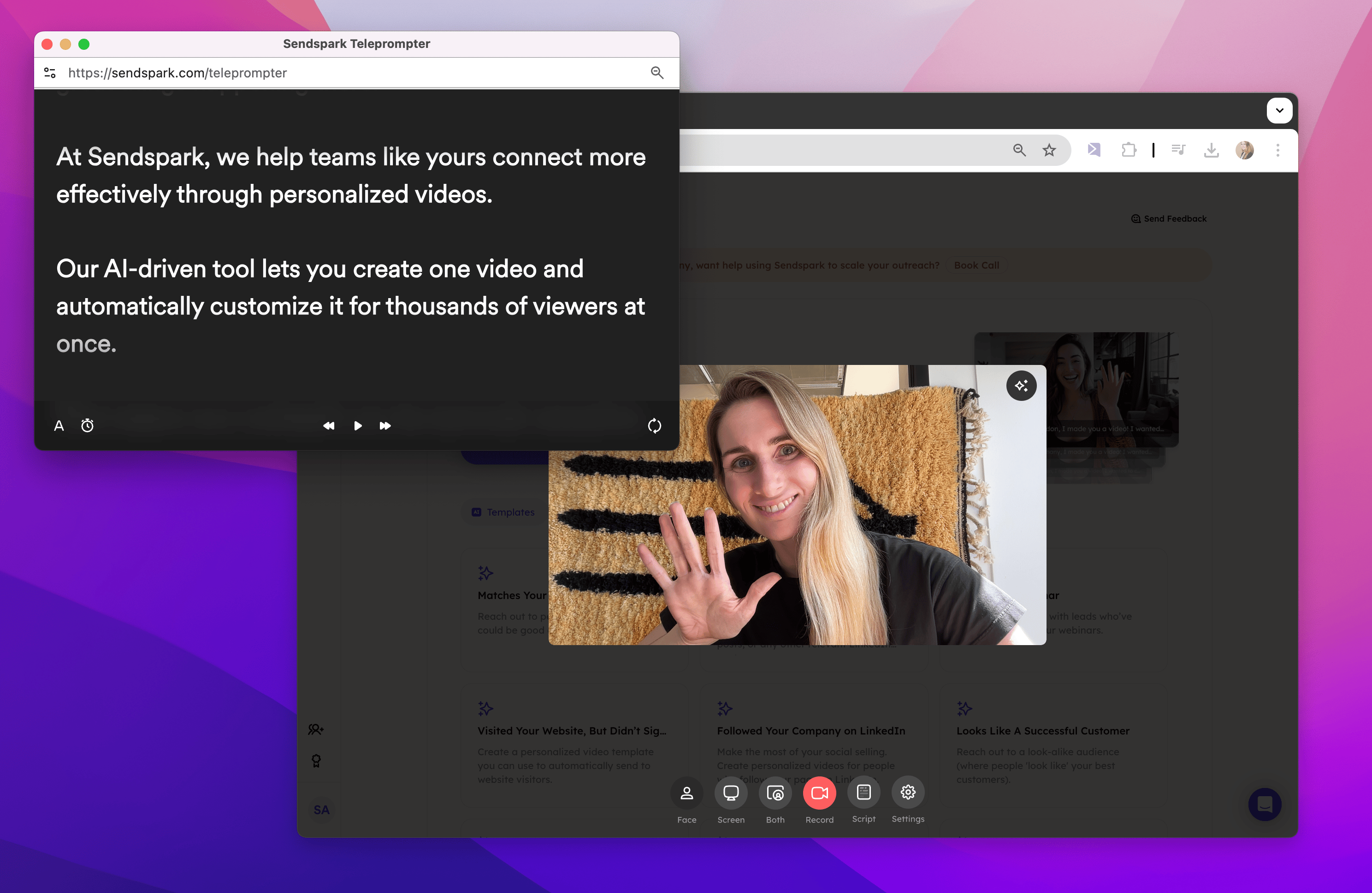This screenshot has height=893, width=1372.
Task: Open the Sendspark extension icon in Chrome toolbar
Action: click(1094, 150)
